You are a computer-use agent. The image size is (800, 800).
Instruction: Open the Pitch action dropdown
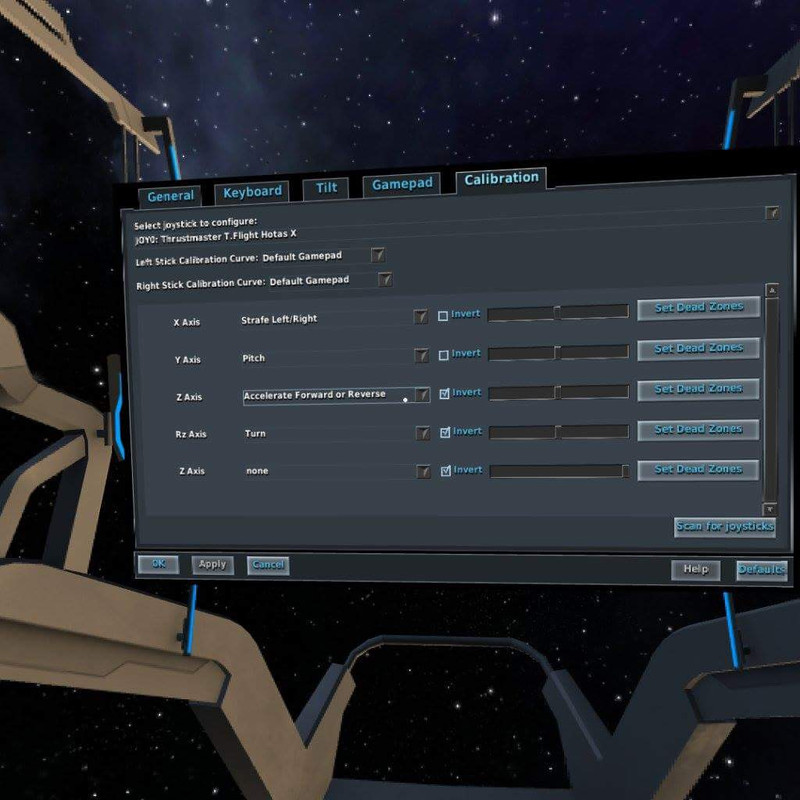[x=421, y=356]
